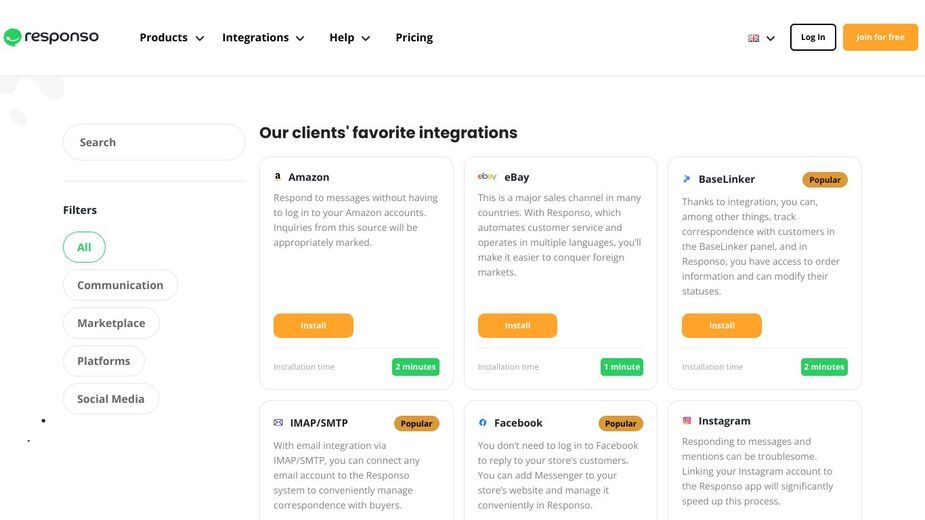Focus the Search input field
Image resolution: width=925 pixels, height=520 pixels.
tap(154, 142)
